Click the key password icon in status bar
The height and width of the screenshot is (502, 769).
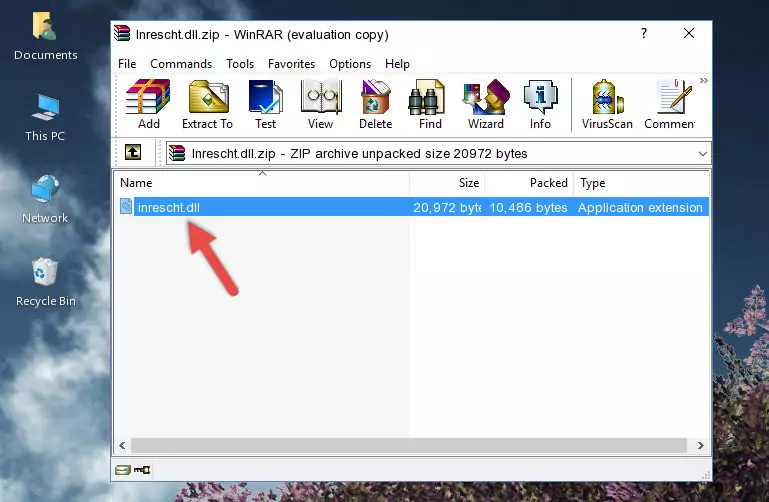tap(142, 470)
